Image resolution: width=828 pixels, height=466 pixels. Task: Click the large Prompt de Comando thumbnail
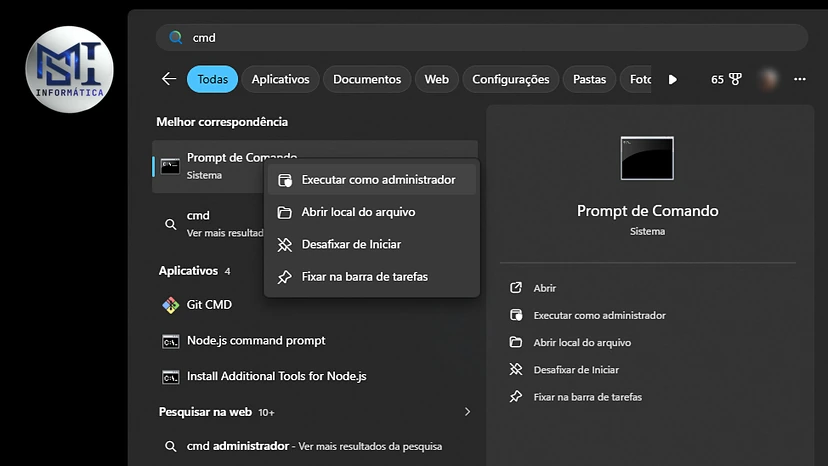[647, 158]
